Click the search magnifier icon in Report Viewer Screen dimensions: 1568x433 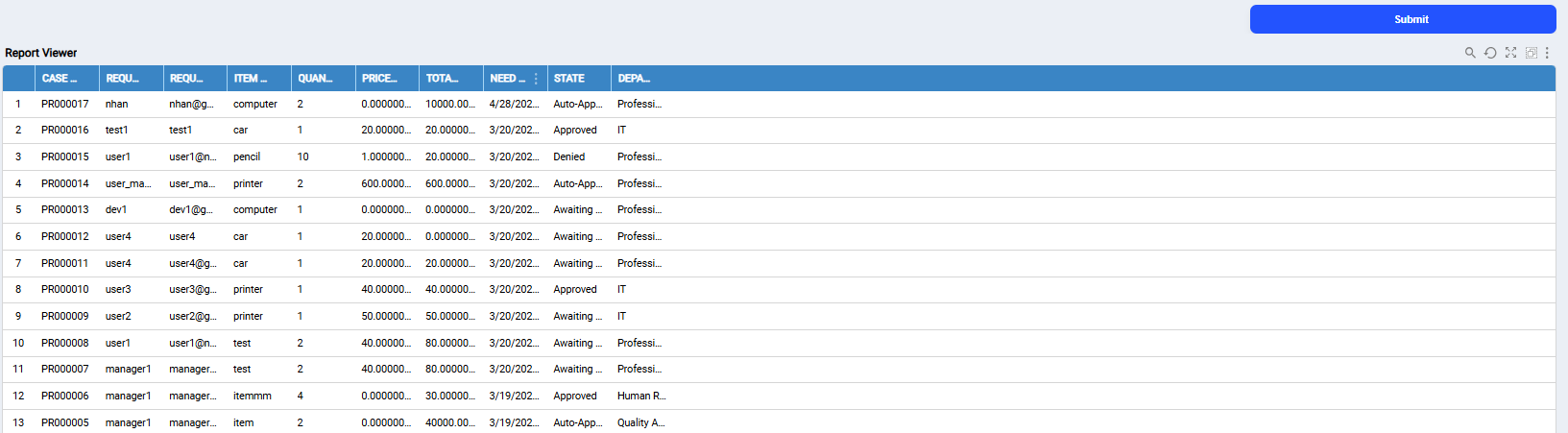click(1469, 53)
